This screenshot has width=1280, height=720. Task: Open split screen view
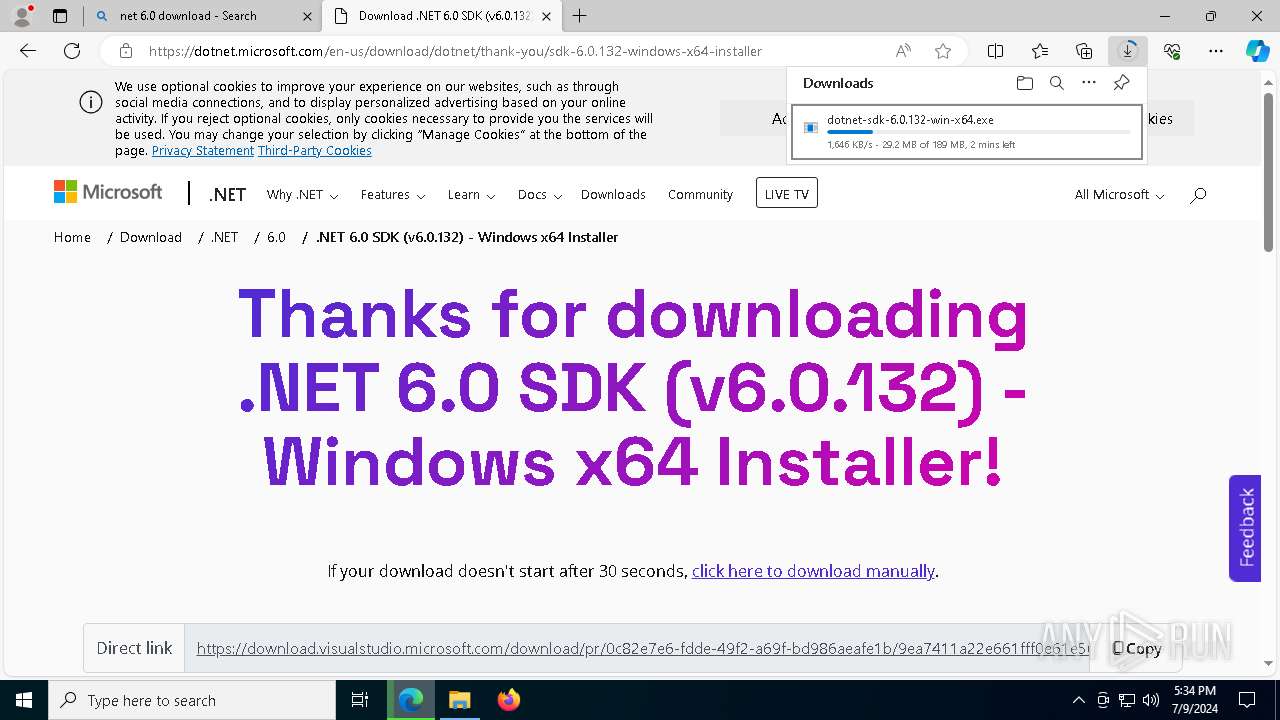pos(996,51)
